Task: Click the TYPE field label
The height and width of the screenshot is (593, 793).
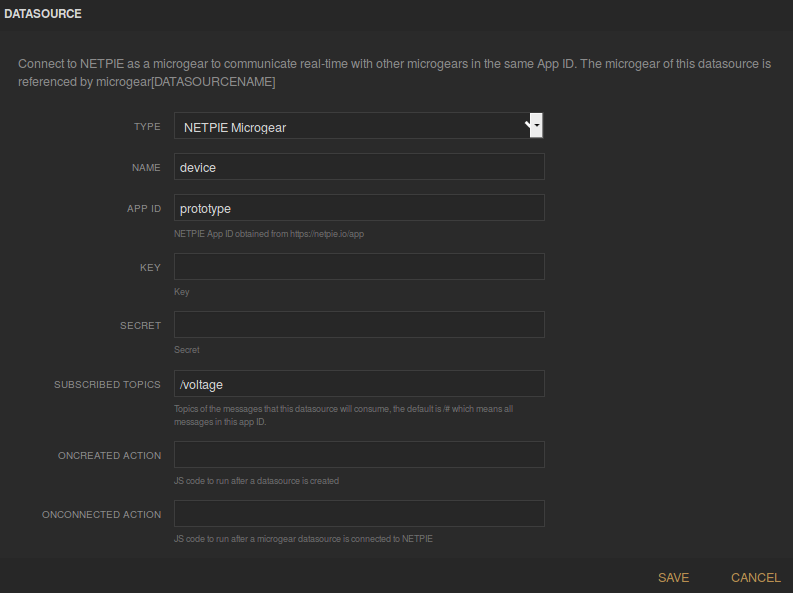Action: pyautogui.click(x=147, y=127)
